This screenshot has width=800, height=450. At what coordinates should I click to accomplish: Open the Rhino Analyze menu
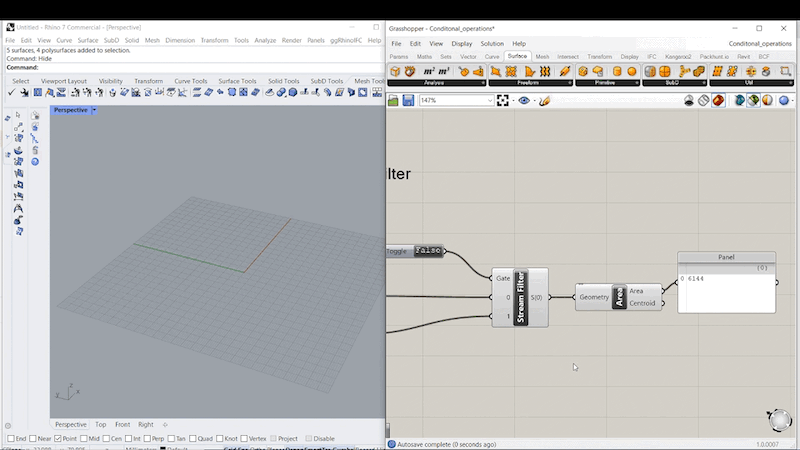point(265,40)
